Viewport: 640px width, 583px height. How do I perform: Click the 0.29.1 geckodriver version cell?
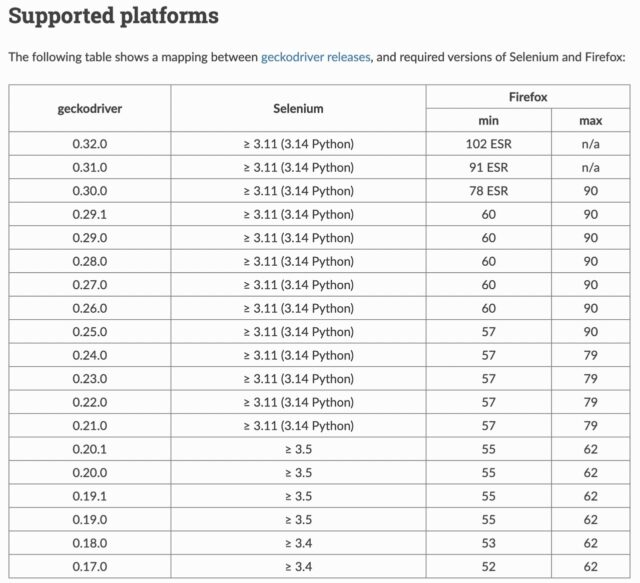(x=90, y=214)
